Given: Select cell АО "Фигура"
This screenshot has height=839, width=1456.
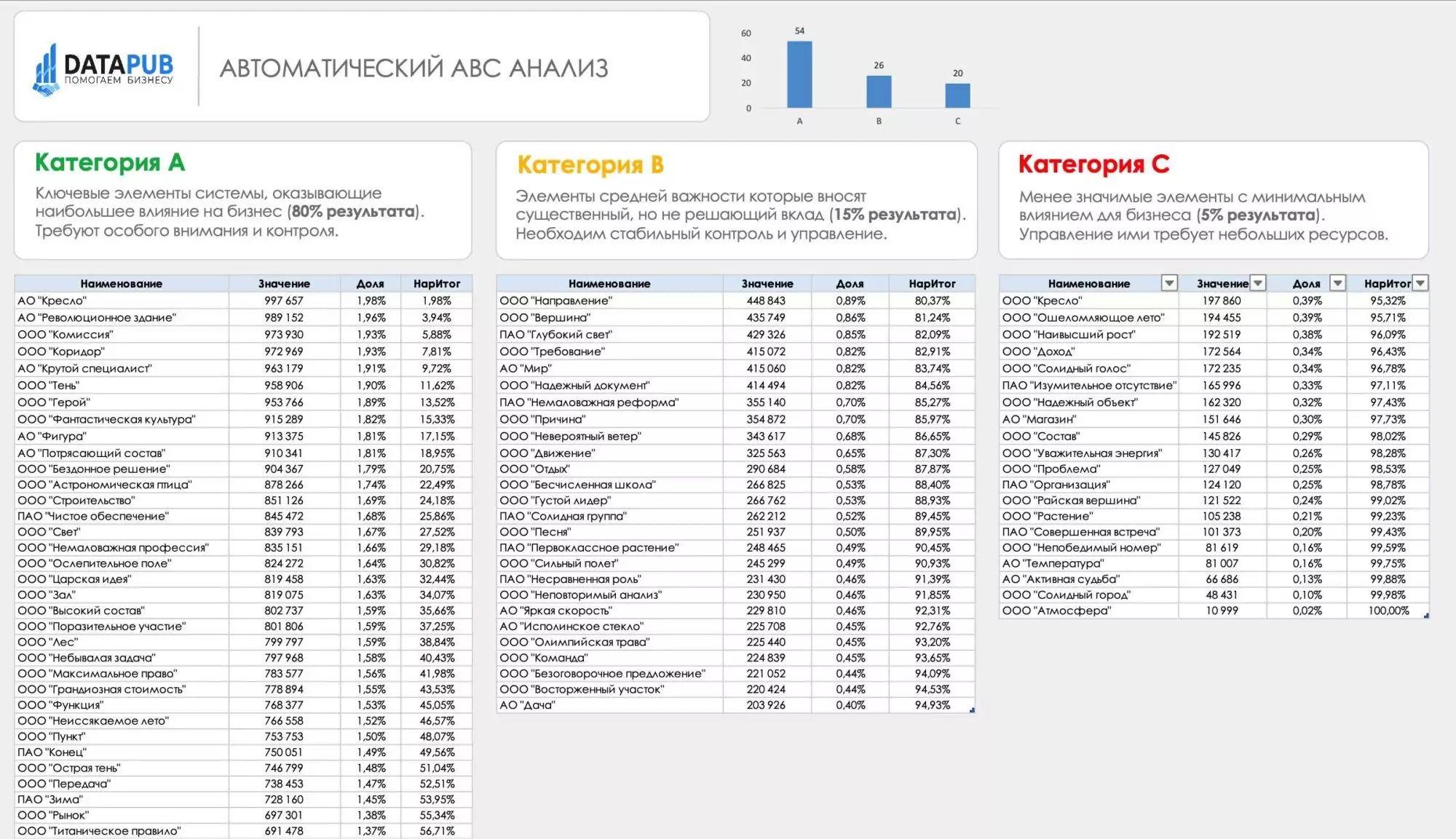Looking at the screenshot, I should [x=122, y=436].
